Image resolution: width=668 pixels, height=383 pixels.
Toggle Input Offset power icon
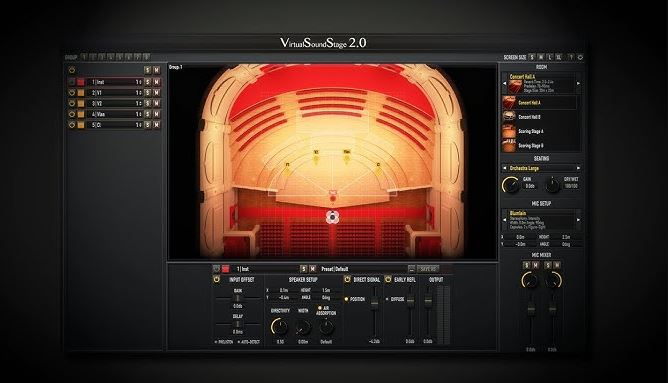click(216, 279)
